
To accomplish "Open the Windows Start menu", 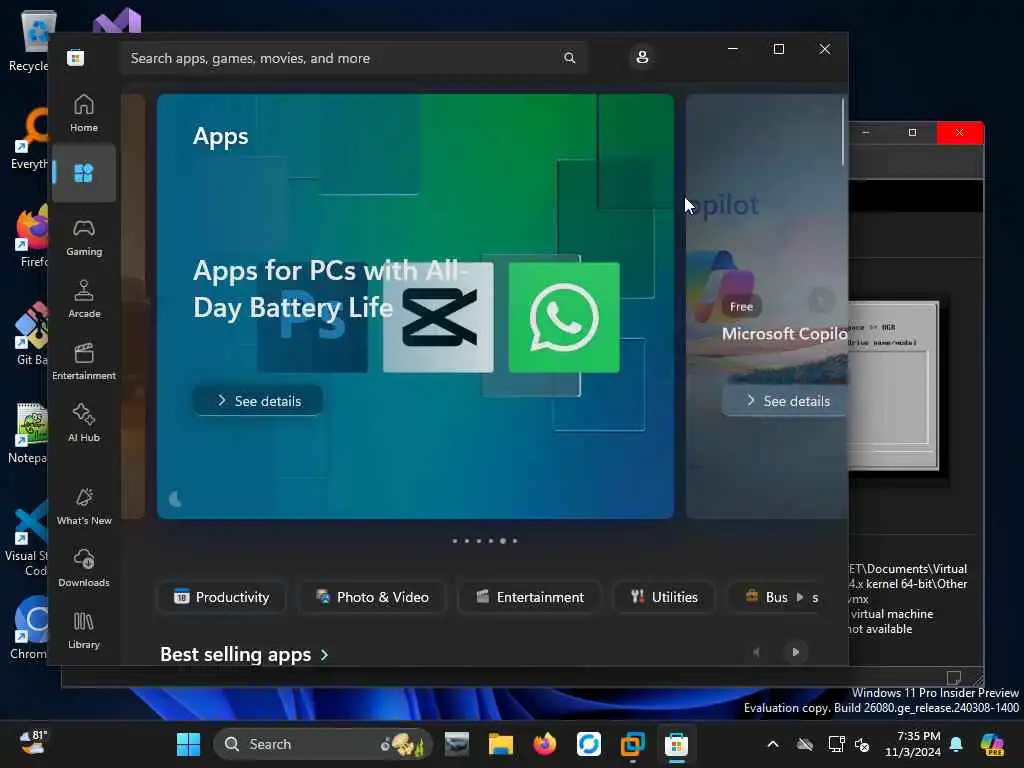I will [x=189, y=744].
